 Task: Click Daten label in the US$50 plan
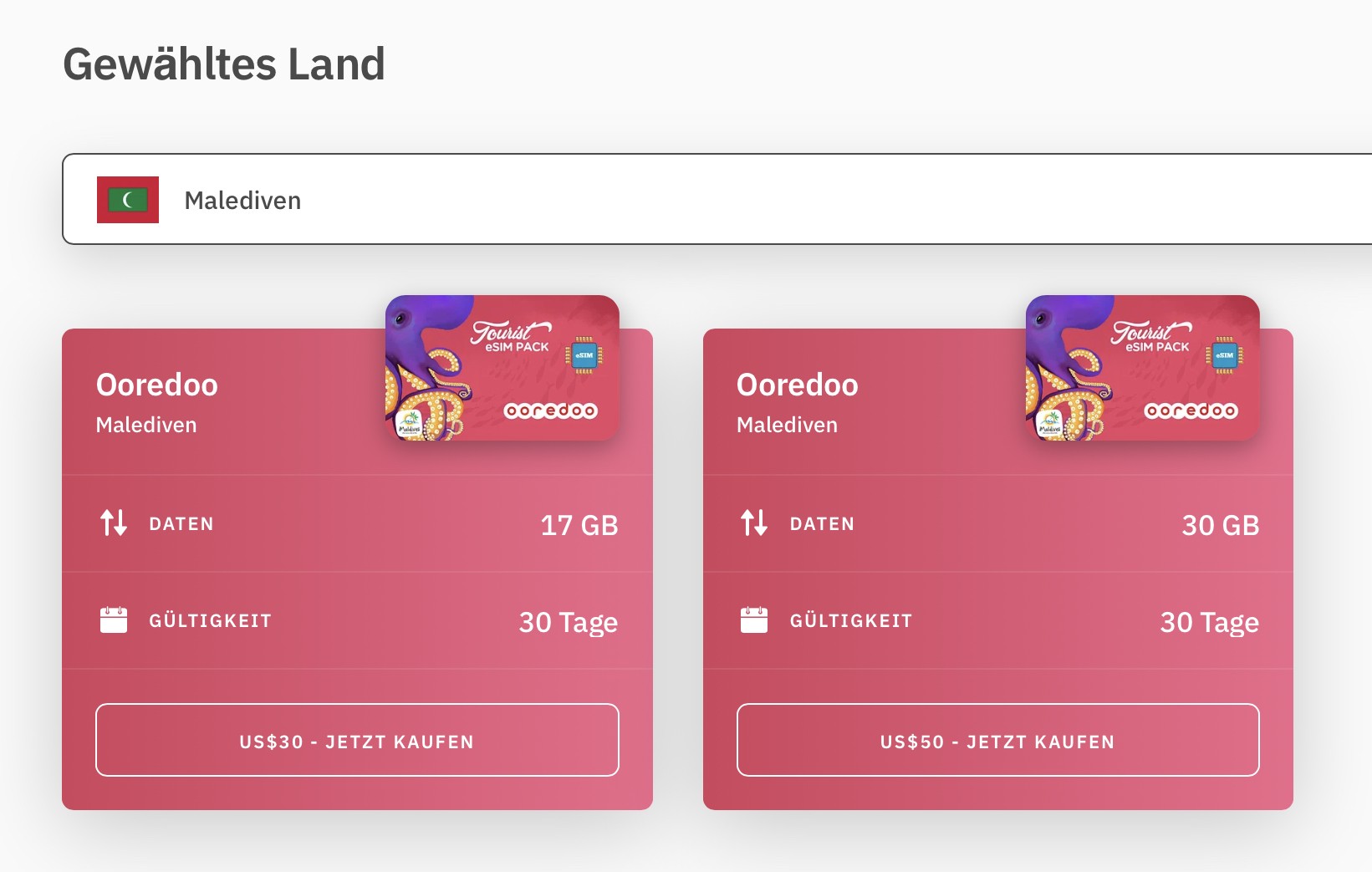pyautogui.click(x=822, y=524)
